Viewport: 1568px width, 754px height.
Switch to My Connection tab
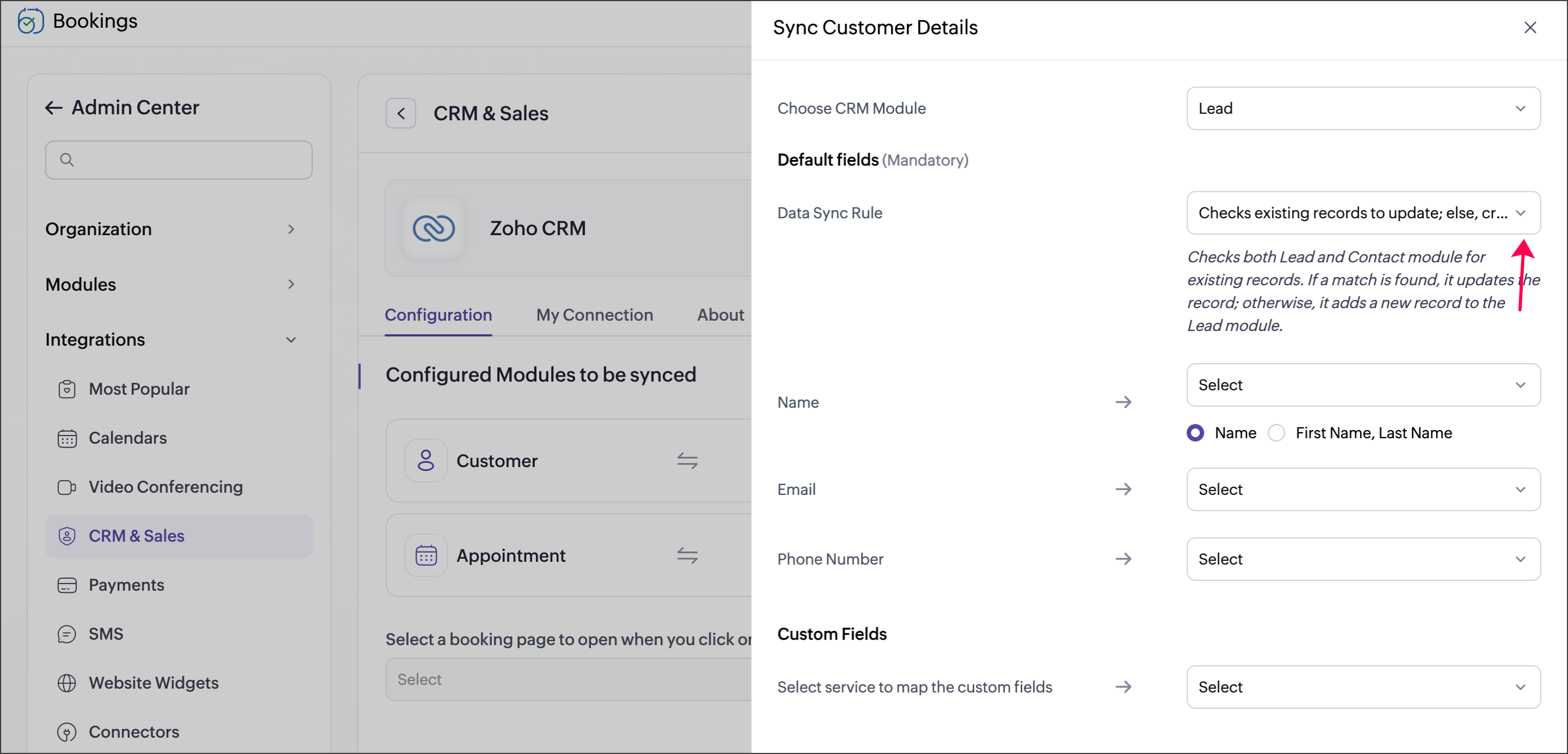point(594,315)
